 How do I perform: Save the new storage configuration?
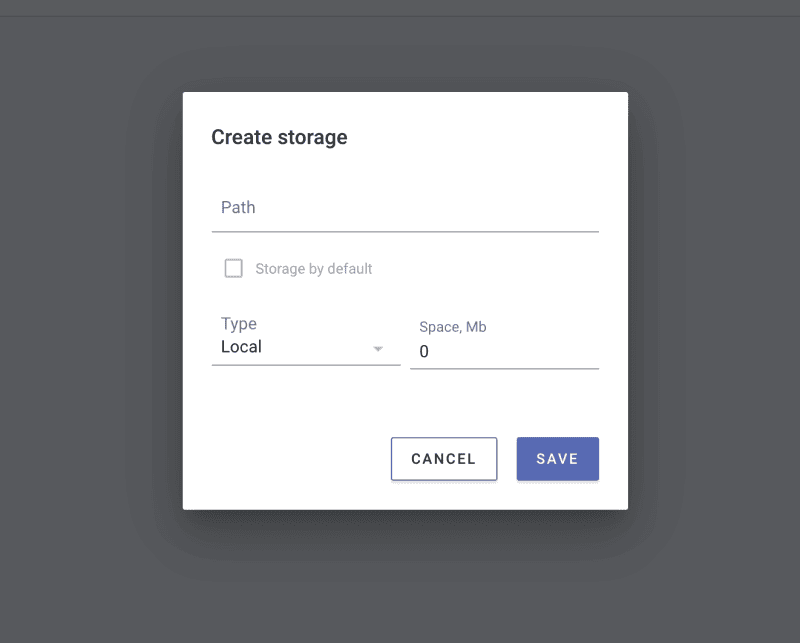click(x=557, y=458)
